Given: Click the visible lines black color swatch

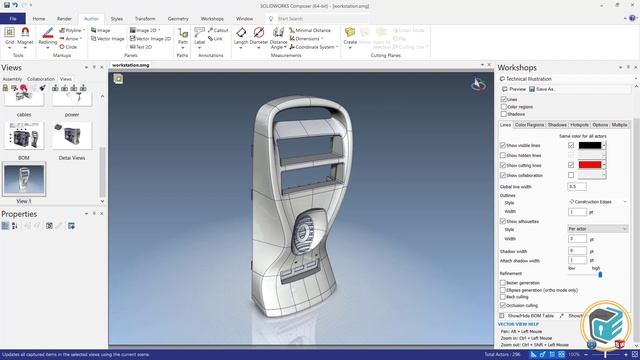Looking at the screenshot, I should (590, 145).
